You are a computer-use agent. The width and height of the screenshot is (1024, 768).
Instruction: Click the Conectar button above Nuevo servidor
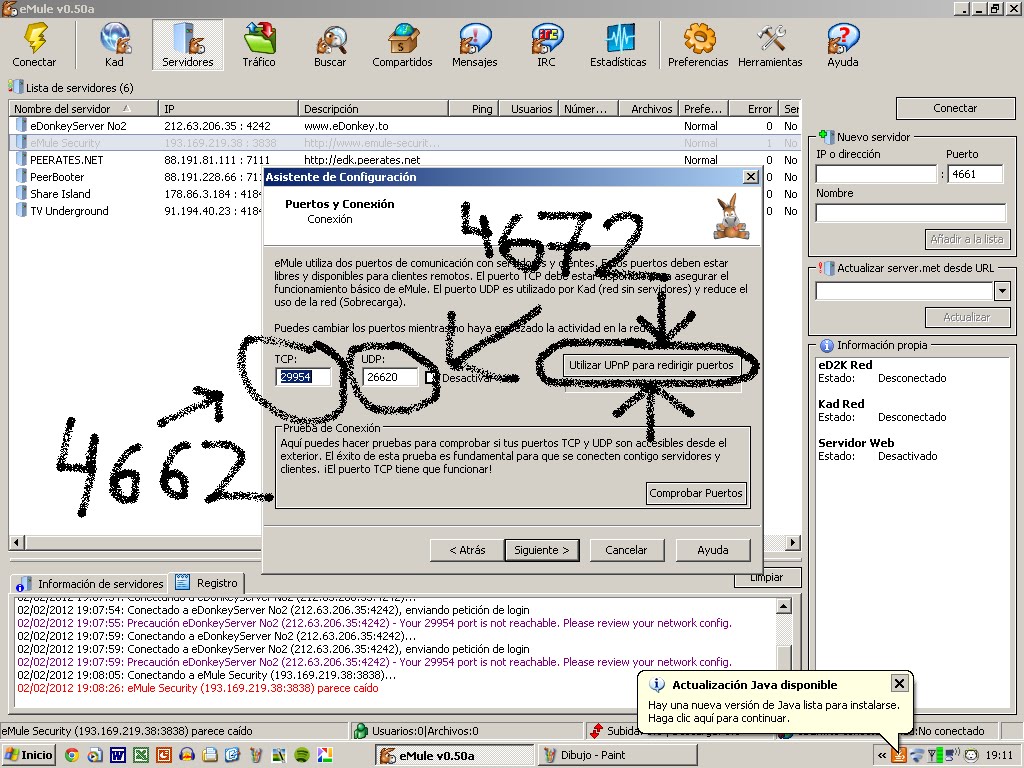pos(955,108)
